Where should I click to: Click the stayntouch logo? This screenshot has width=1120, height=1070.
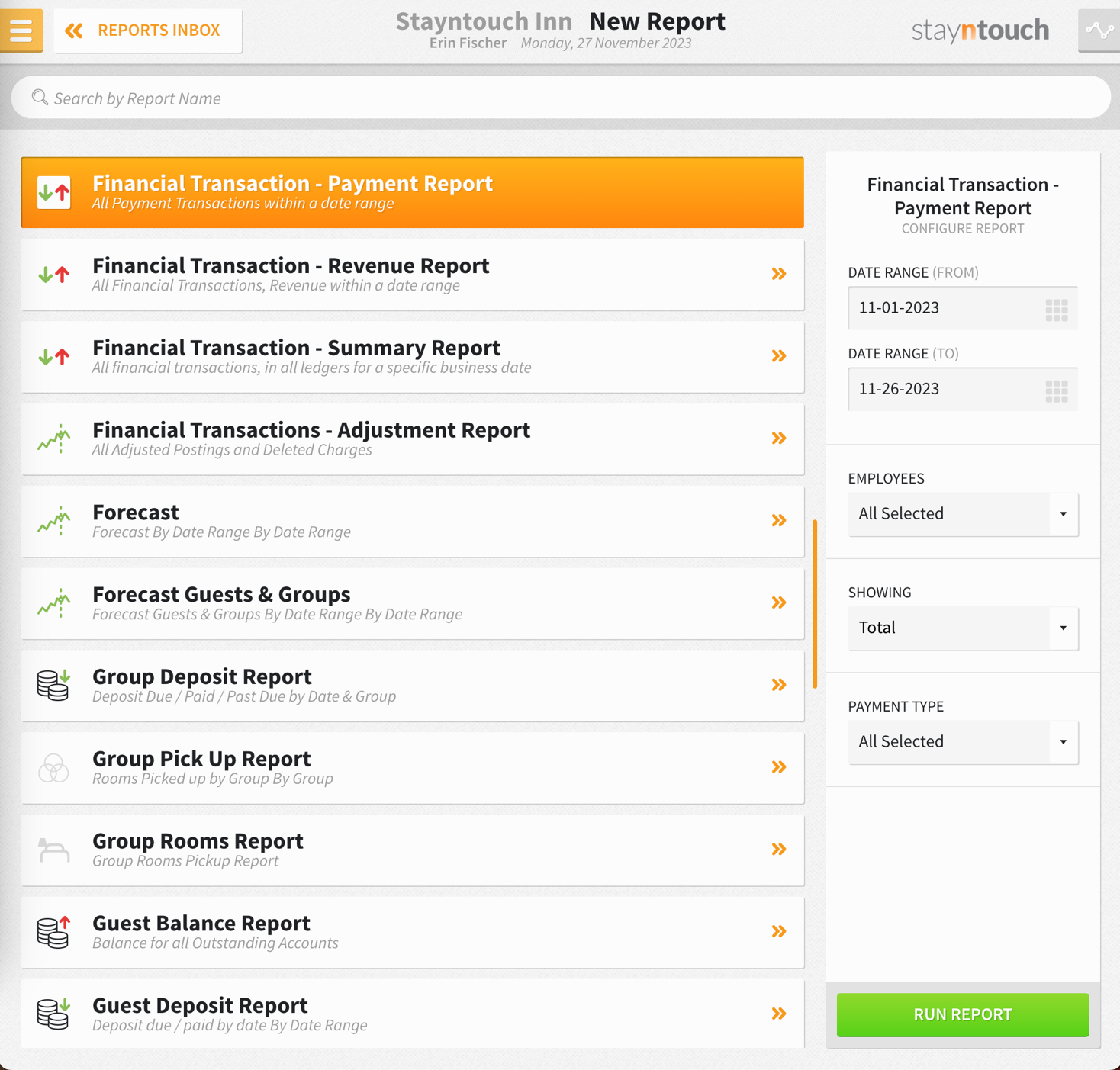980,31
